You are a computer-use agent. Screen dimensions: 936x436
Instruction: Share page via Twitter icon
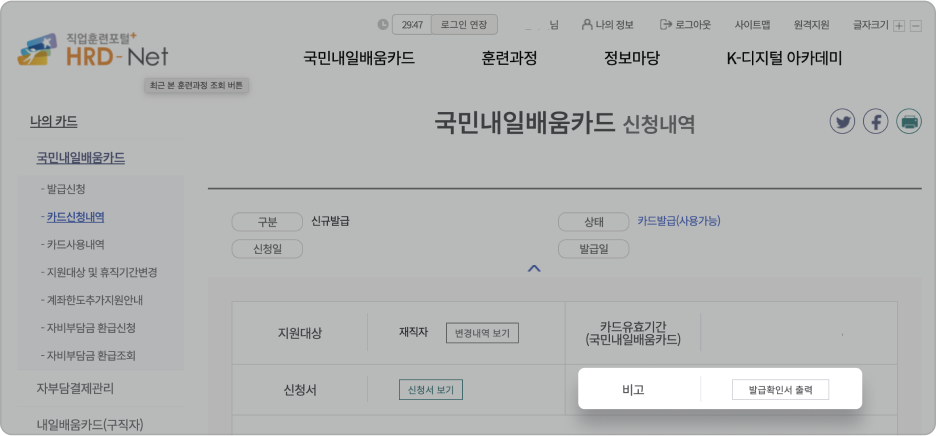pos(843,122)
